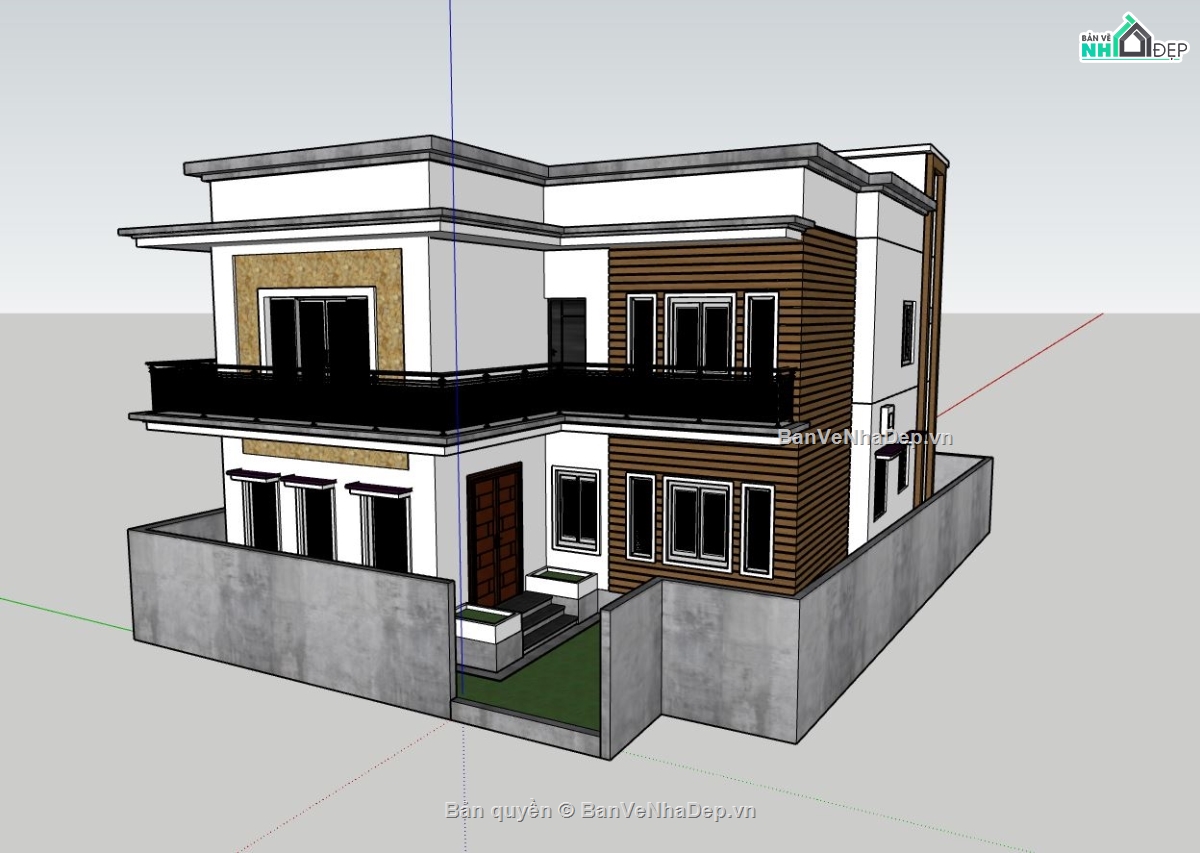Open the BanVeNhaDep.vn watermark on the wall
The width and height of the screenshot is (1200, 853).
865,437
